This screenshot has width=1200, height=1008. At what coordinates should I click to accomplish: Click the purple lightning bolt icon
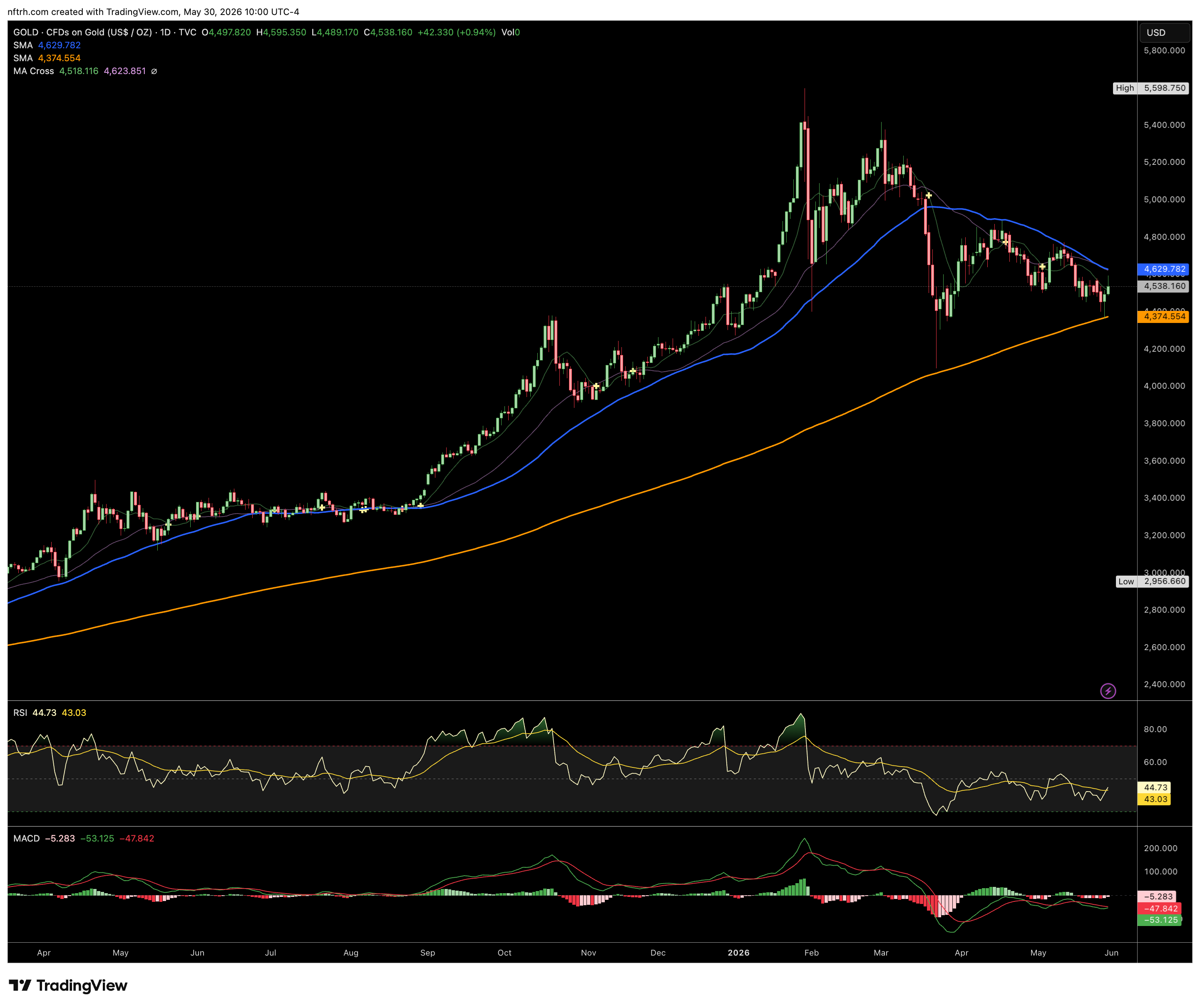(x=1108, y=691)
